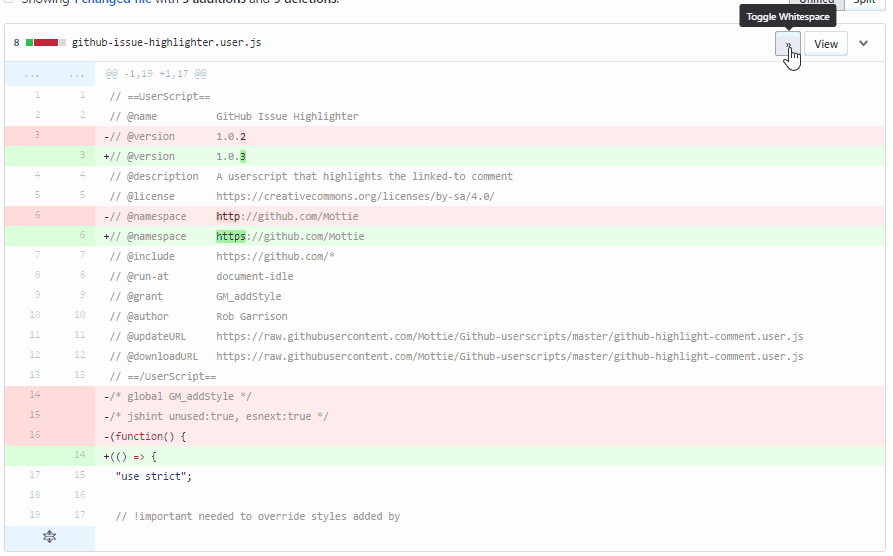Click the green and red diffstat bar

point(46,43)
